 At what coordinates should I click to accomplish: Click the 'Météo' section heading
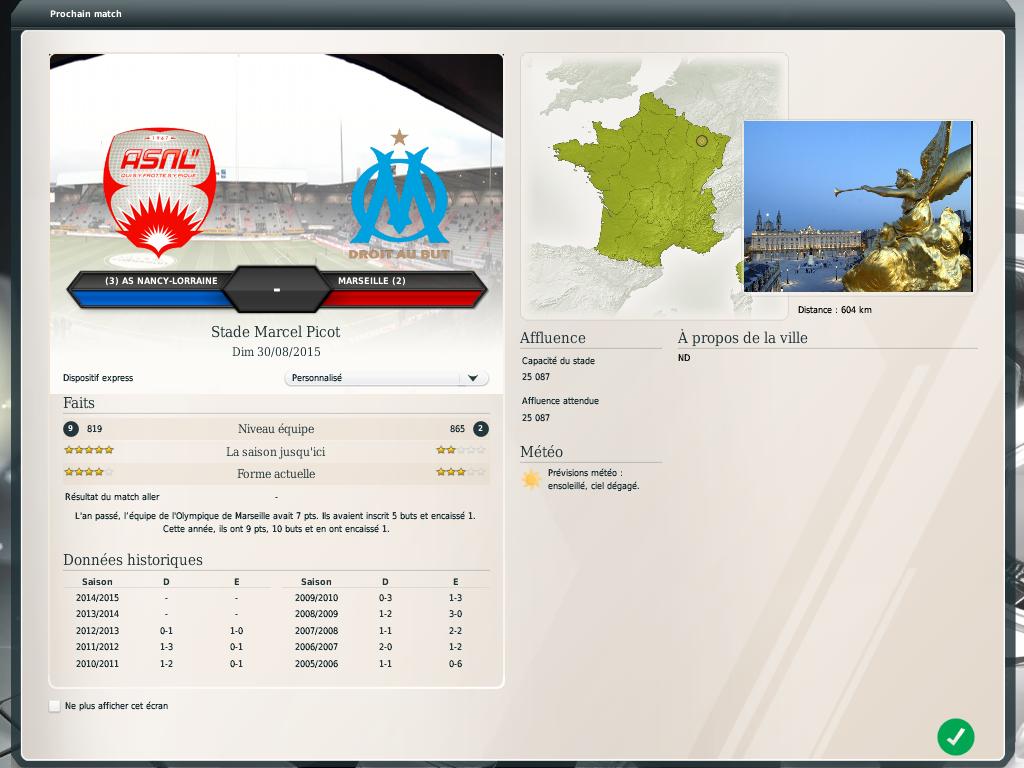(x=541, y=452)
